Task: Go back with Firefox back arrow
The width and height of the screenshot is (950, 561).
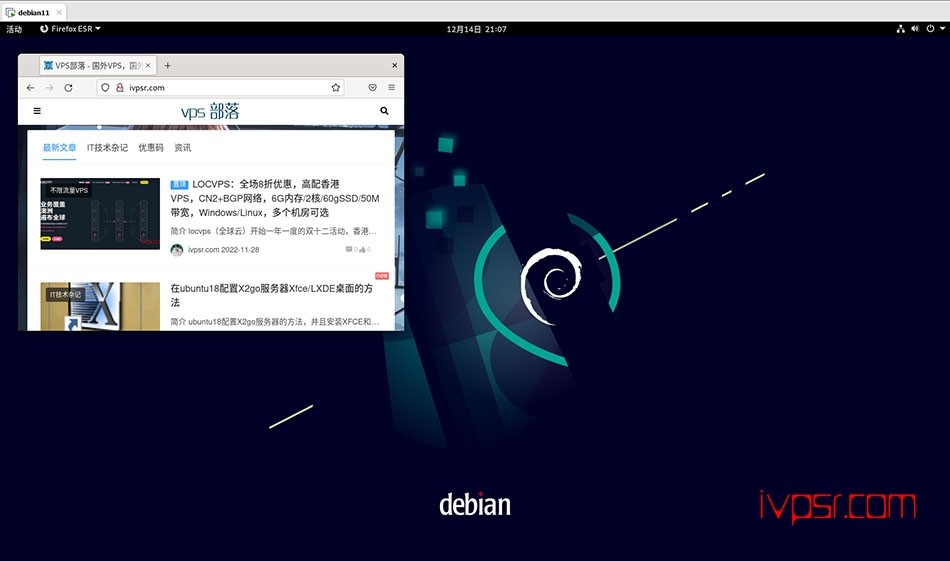Action: tap(30, 88)
